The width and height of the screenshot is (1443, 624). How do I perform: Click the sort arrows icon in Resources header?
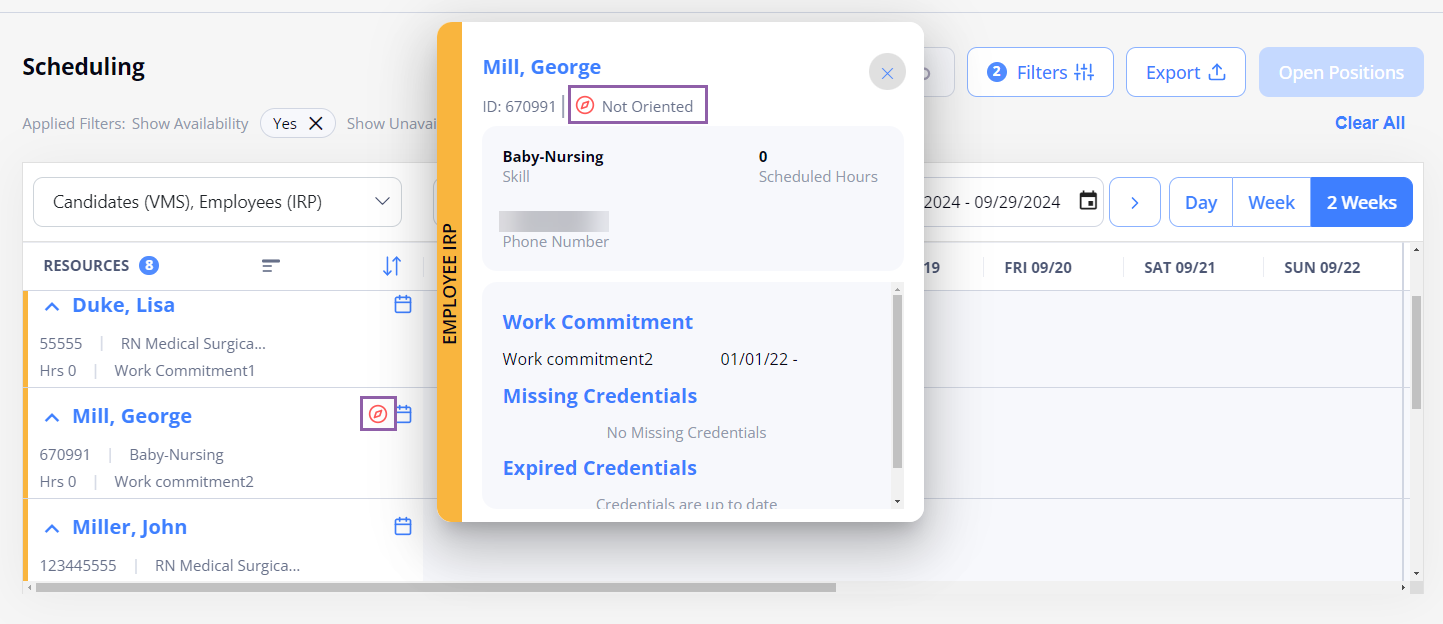392,266
